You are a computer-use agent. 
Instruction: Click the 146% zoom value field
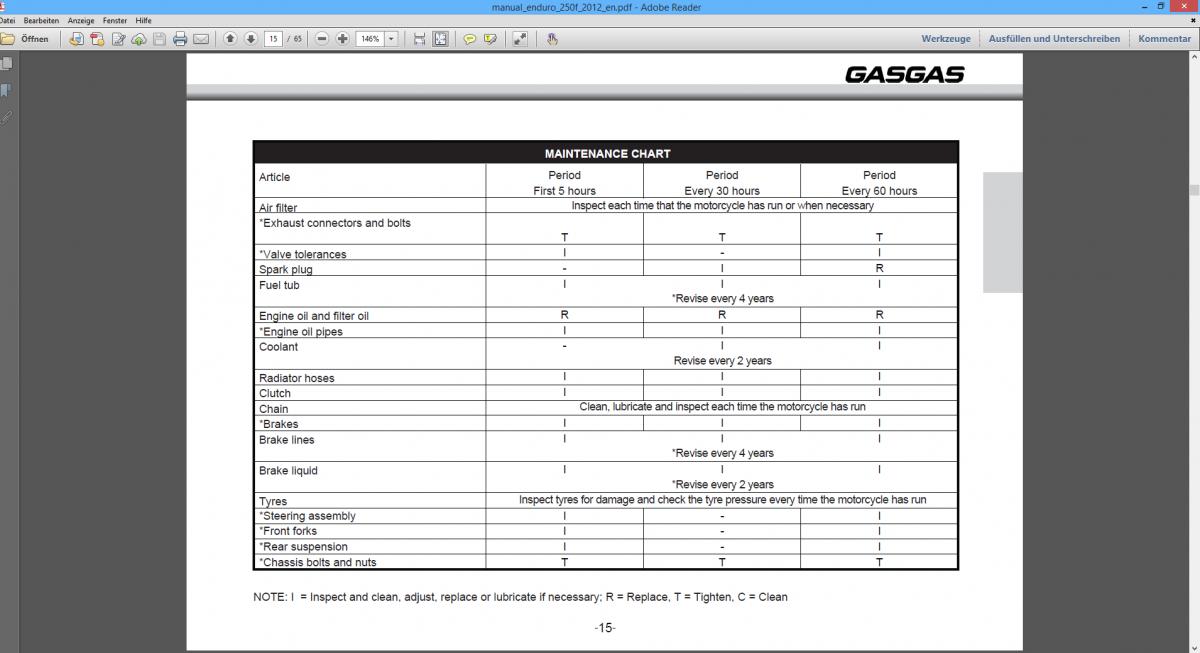369,39
